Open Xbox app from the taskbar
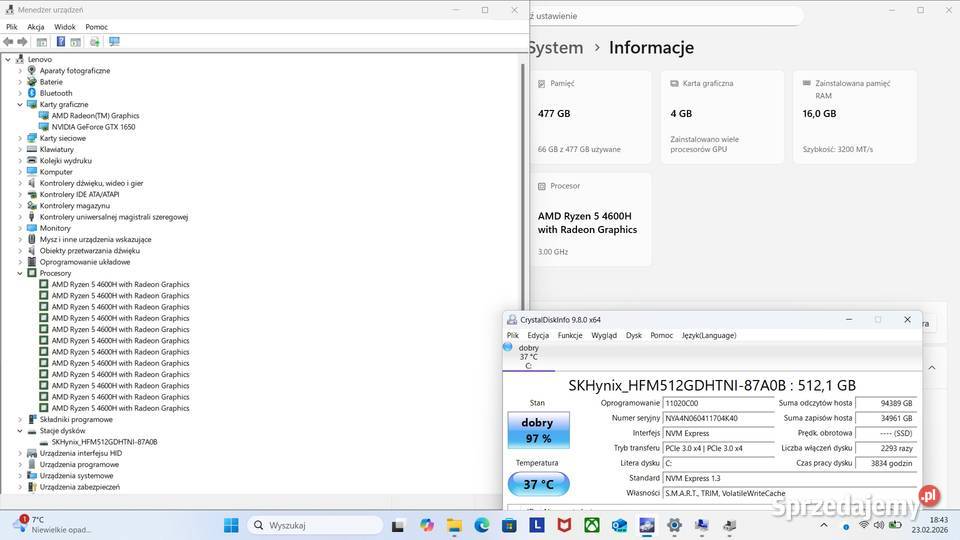960x540 pixels. (592, 525)
